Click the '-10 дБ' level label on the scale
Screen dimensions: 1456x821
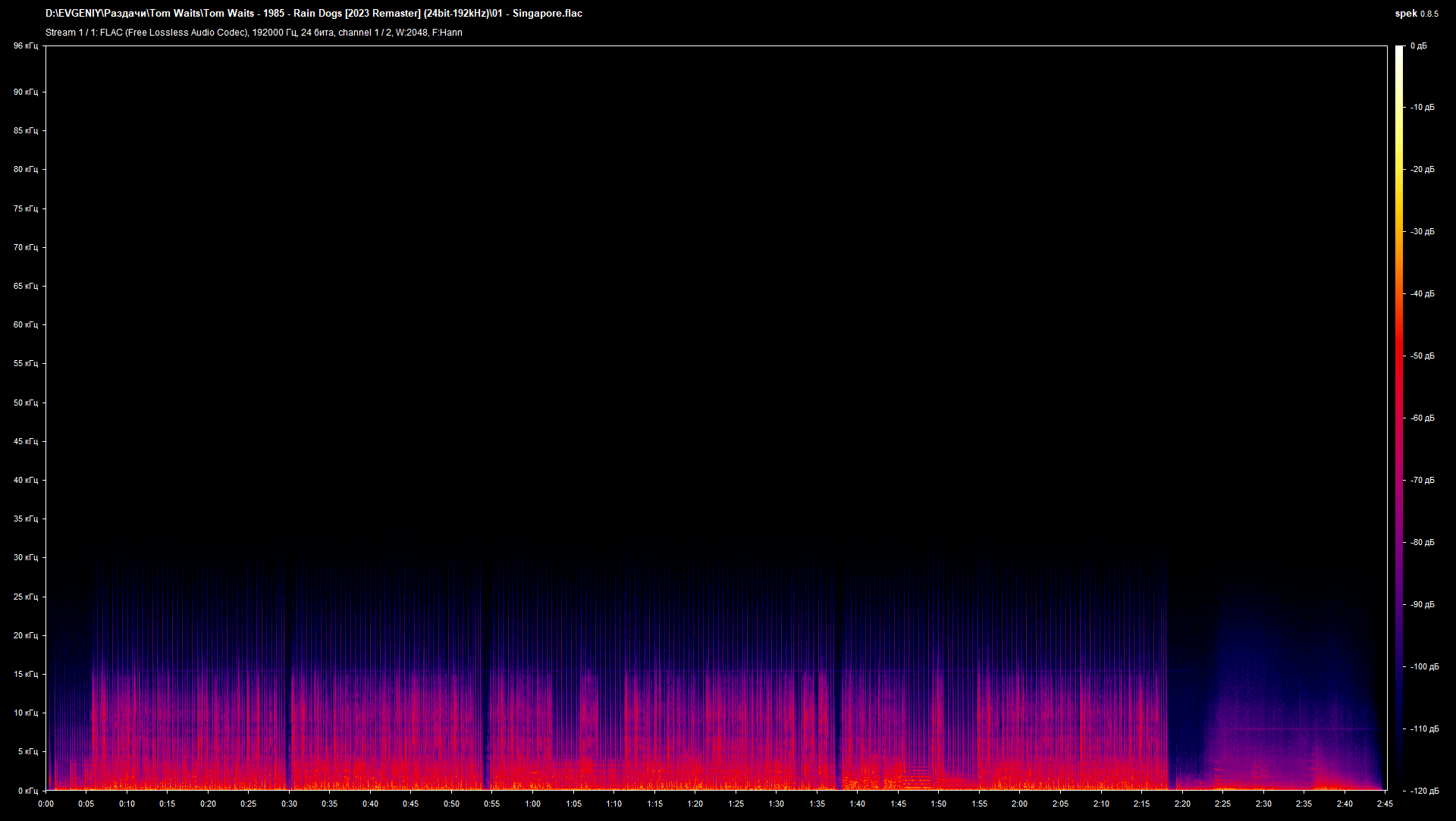pyautogui.click(x=1423, y=108)
